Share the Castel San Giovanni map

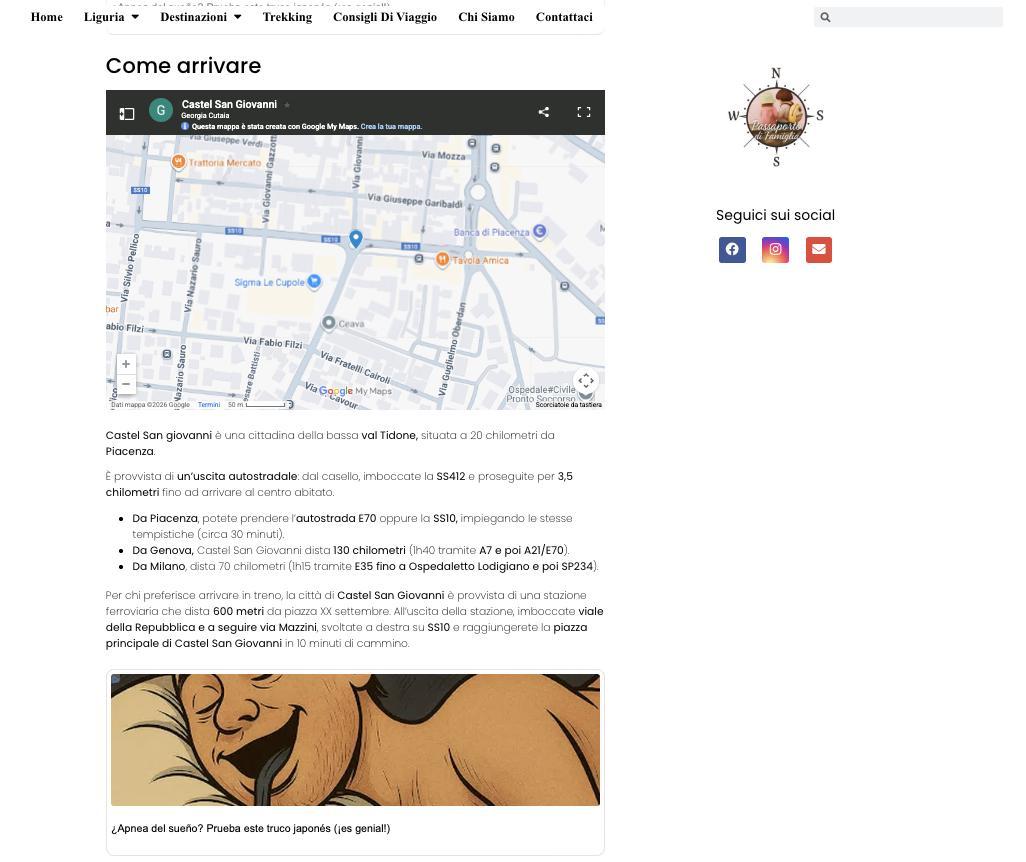[x=544, y=112]
